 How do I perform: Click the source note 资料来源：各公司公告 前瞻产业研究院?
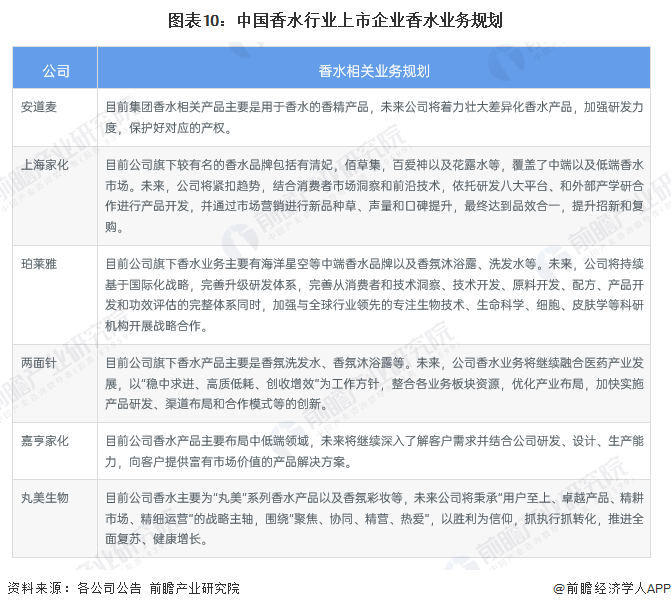(124, 588)
